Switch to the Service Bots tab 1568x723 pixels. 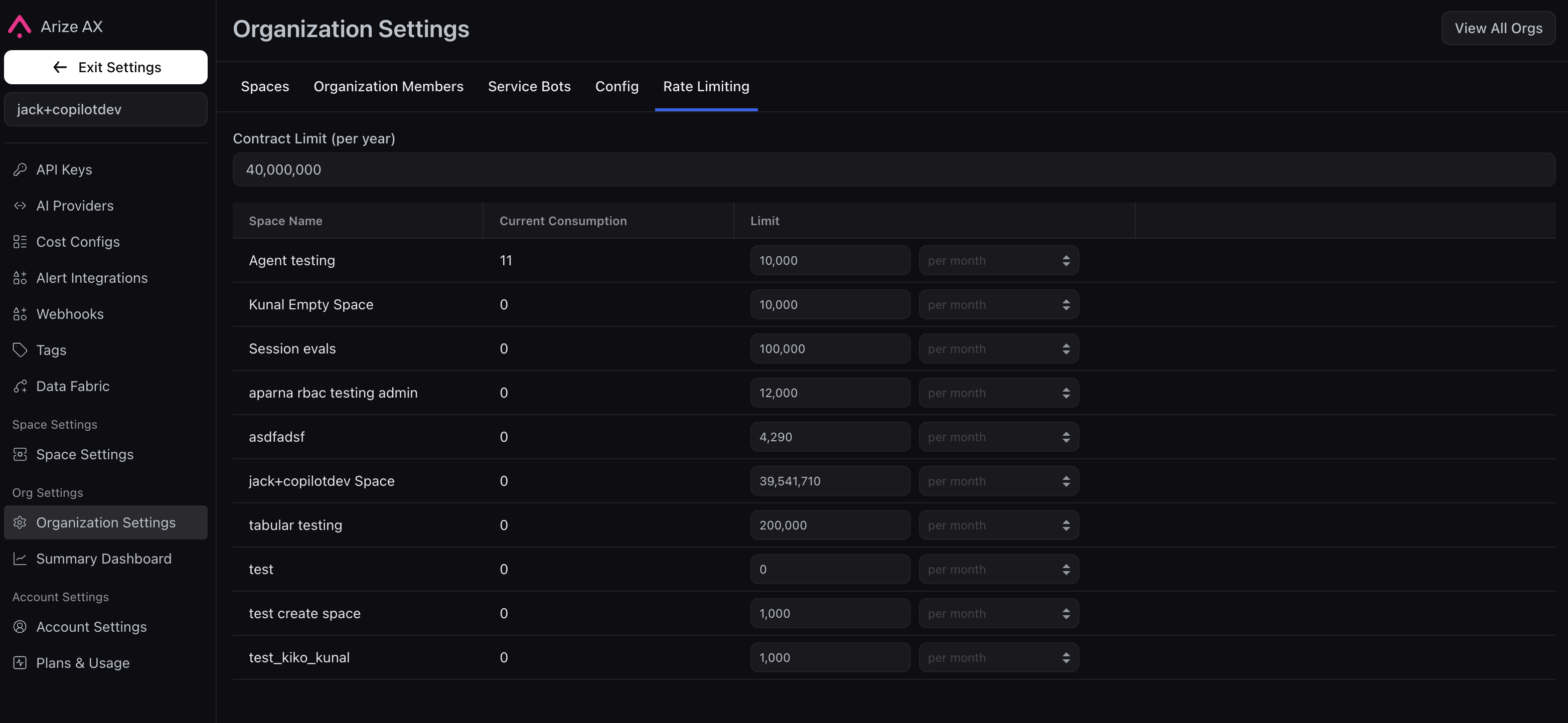529,86
